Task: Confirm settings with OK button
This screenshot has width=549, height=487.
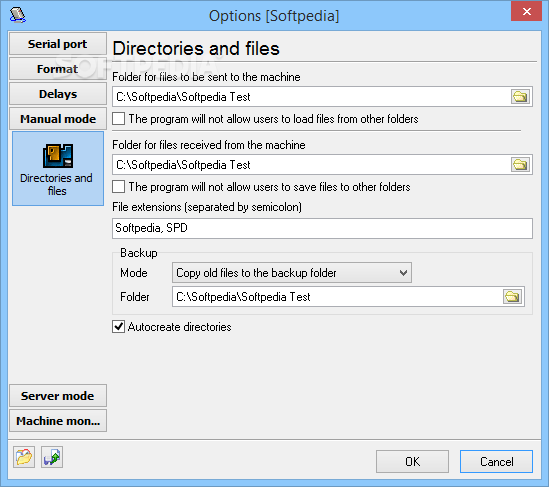Action: pyautogui.click(x=412, y=461)
